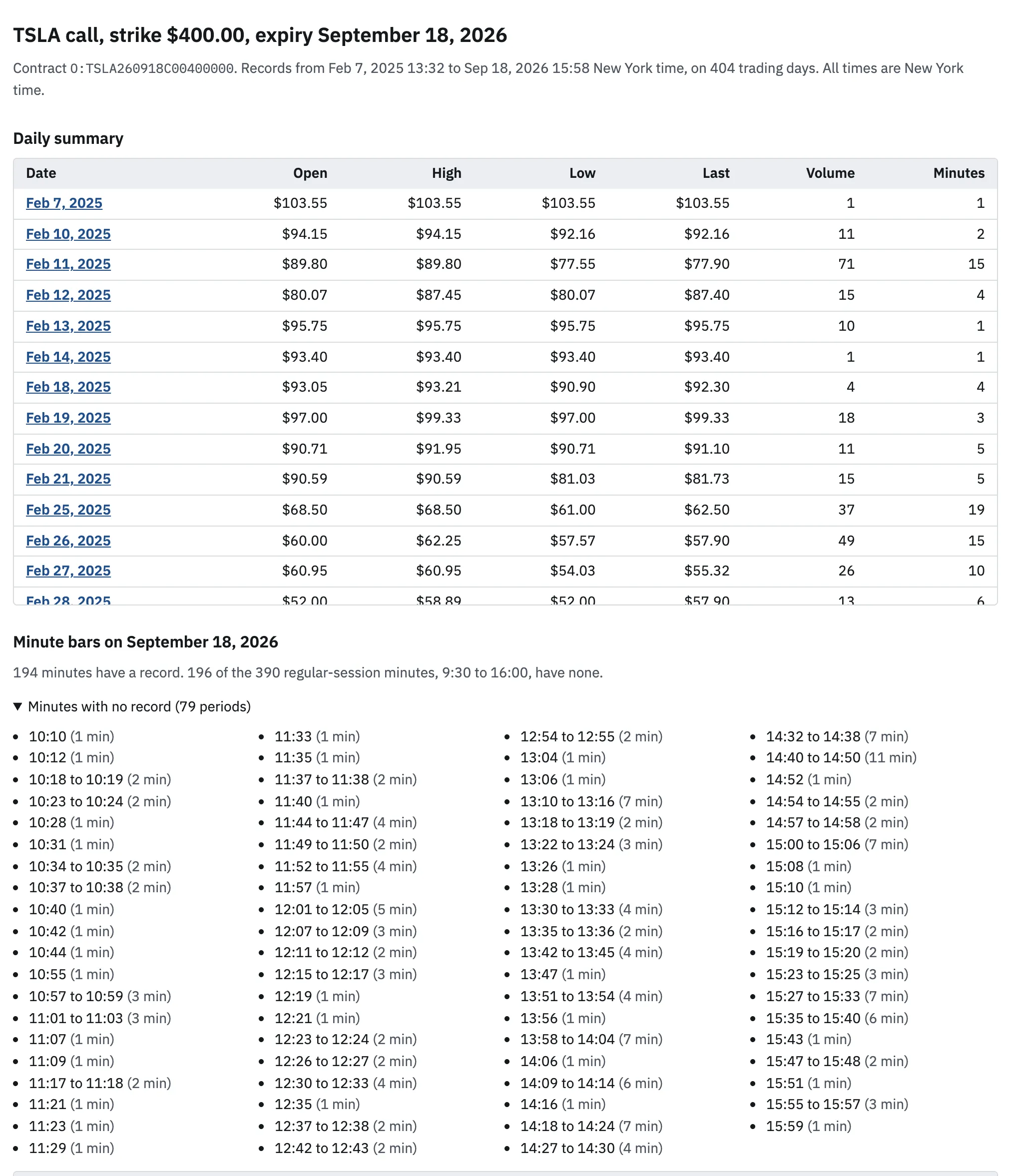Open the Feb 14, 2025 daily link

pos(68,357)
